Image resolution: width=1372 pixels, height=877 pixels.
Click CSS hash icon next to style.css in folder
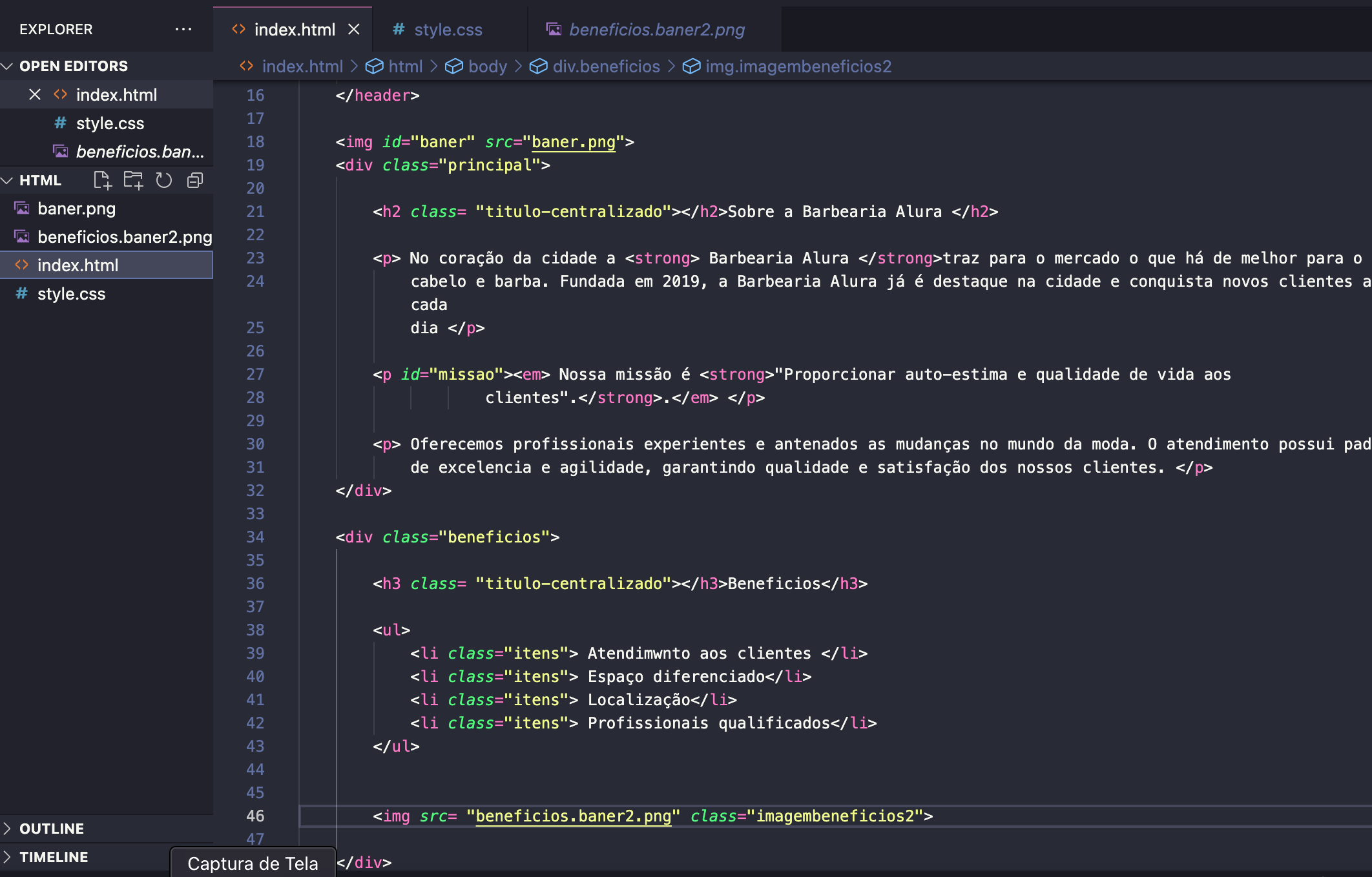click(22, 294)
